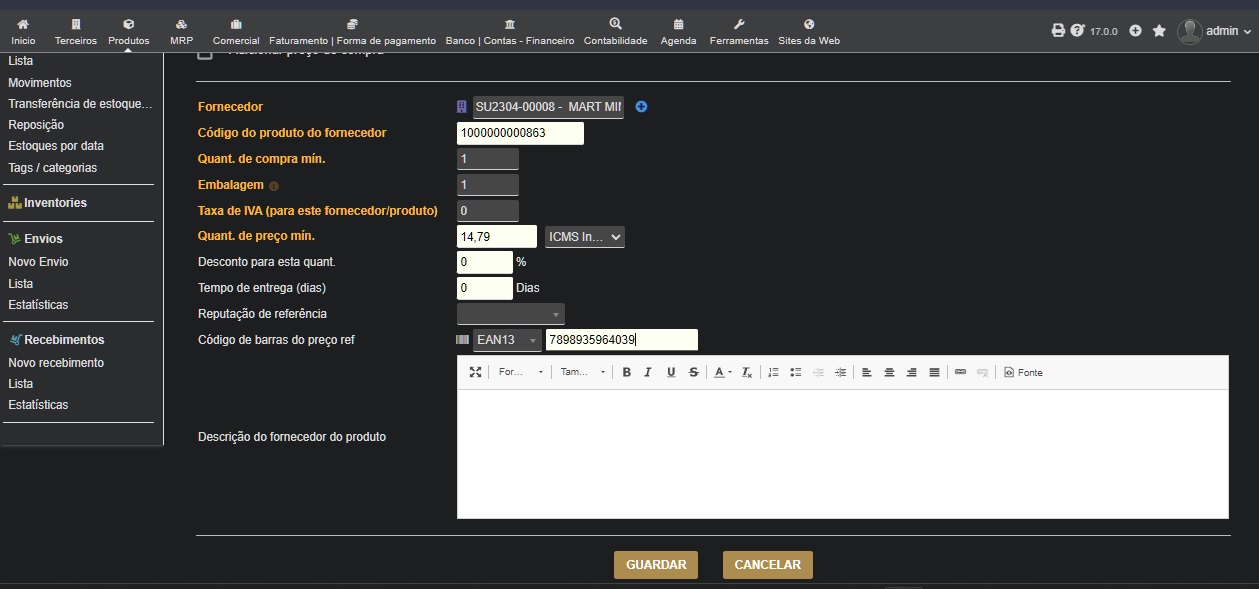Open the text color picker
This screenshot has width=1259, height=589.
click(722, 372)
